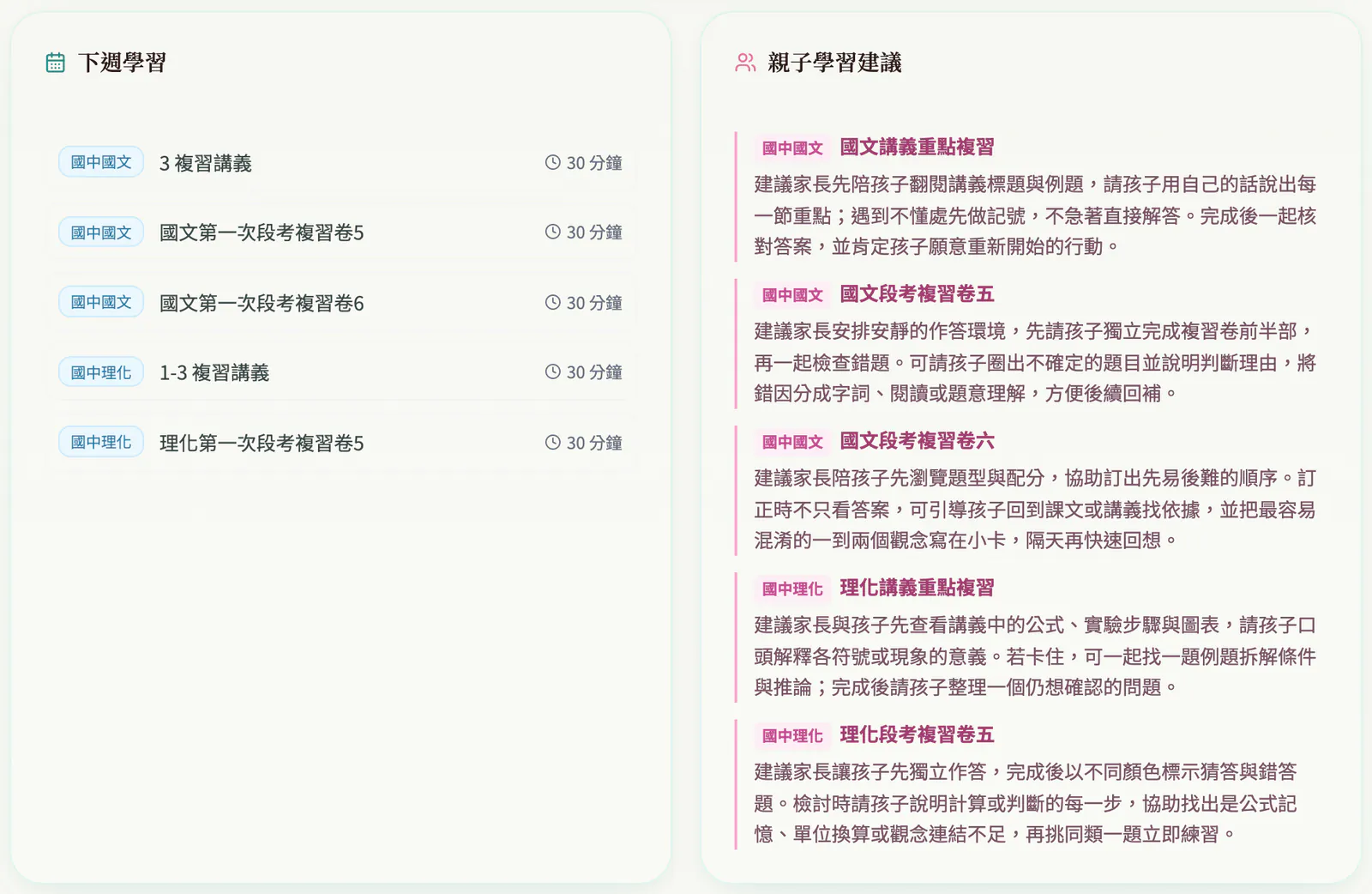Click the 30 分鐘 duration for 國文第一次段考複習卷6
This screenshot has height=894, width=1372.
point(594,302)
